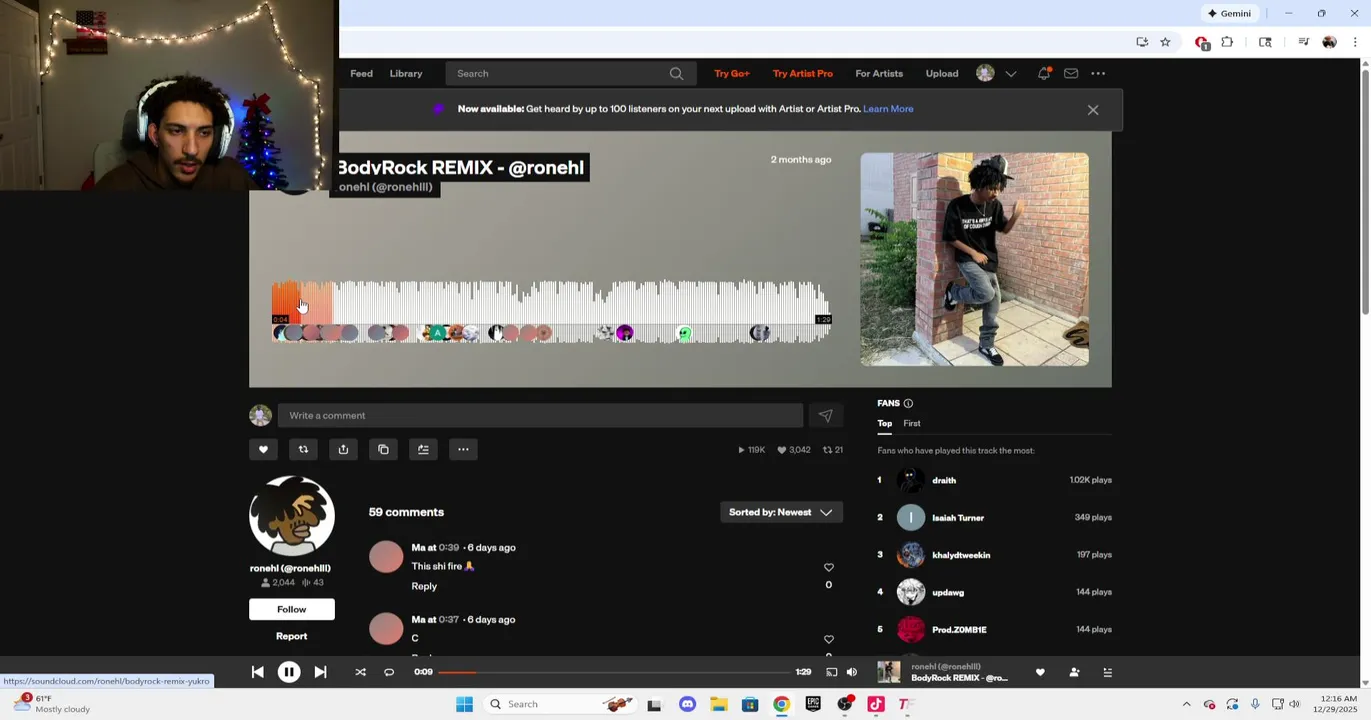Open Chrome media controls icon
Screen dimensions: 1371x720
1303,42
